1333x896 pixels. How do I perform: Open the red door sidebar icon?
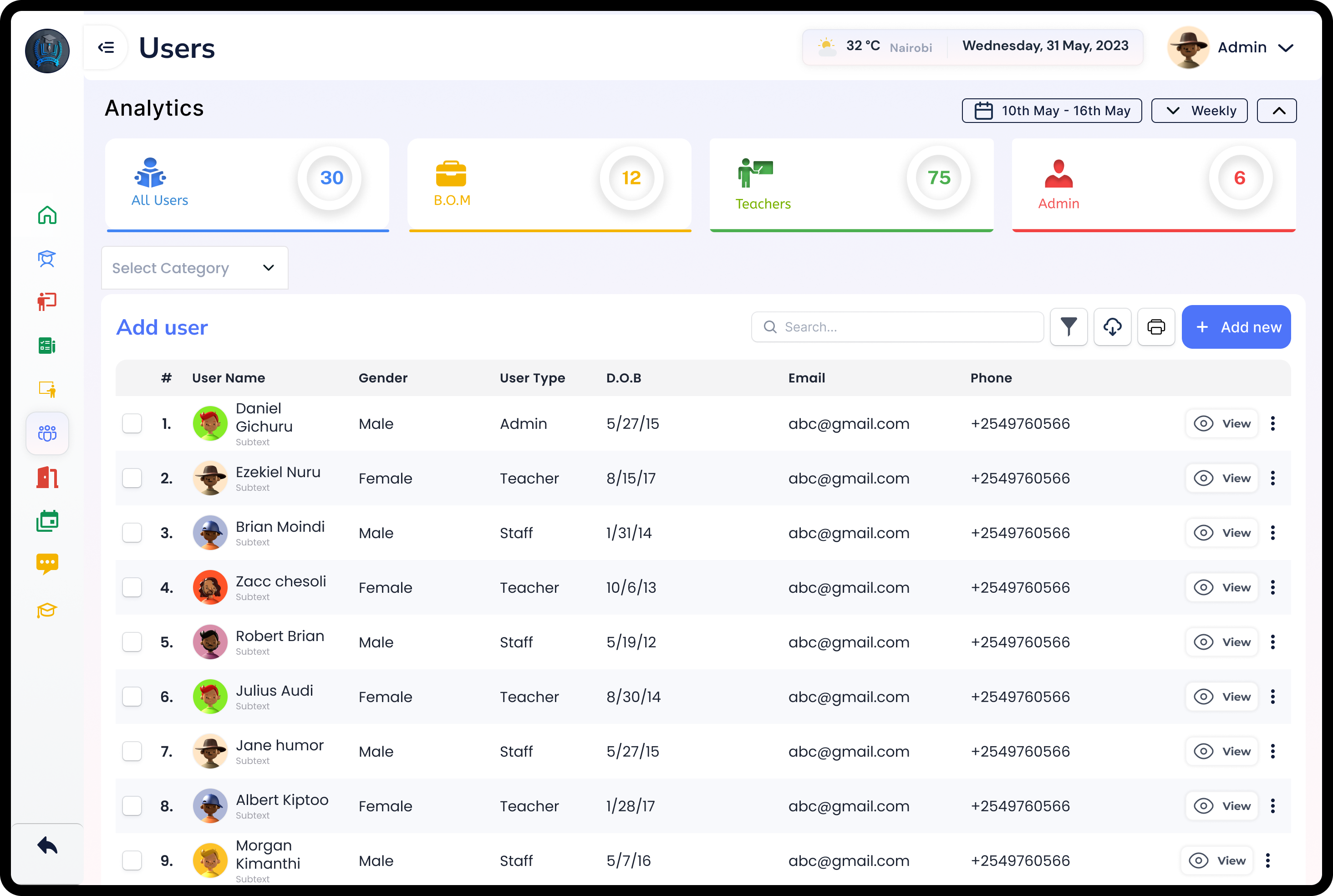click(x=47, y=477)
